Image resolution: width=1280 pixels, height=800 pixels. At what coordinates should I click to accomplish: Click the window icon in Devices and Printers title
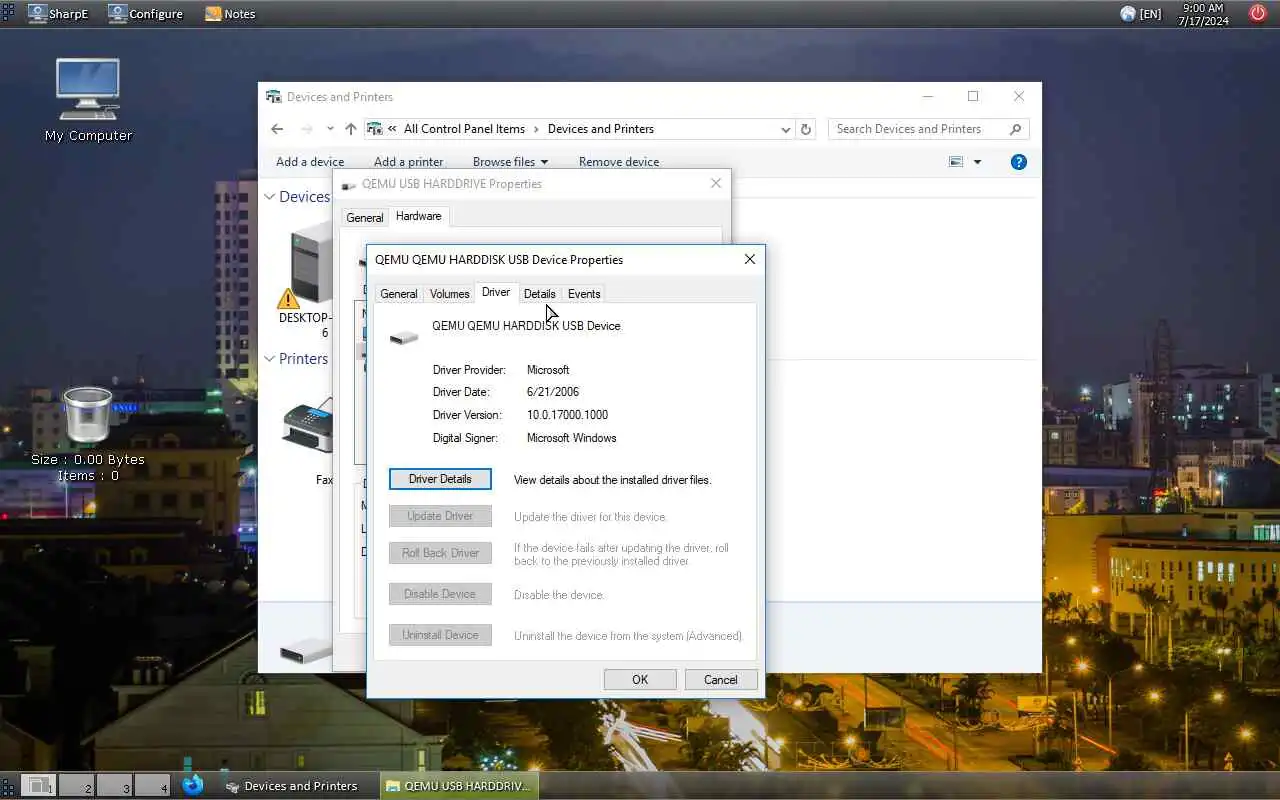[274, 97]
